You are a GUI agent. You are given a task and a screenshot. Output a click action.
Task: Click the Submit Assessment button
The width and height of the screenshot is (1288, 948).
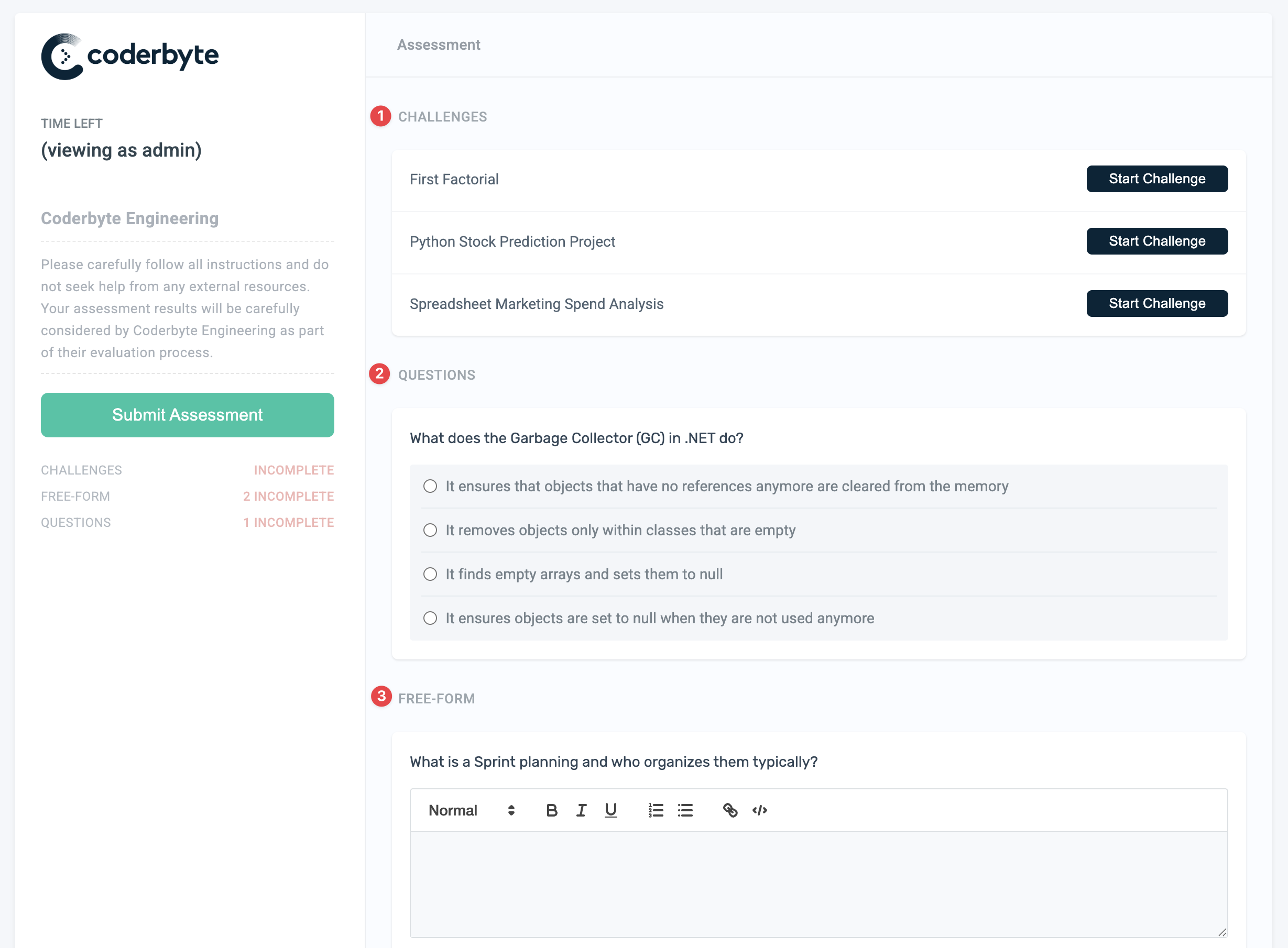click(187, 415)
